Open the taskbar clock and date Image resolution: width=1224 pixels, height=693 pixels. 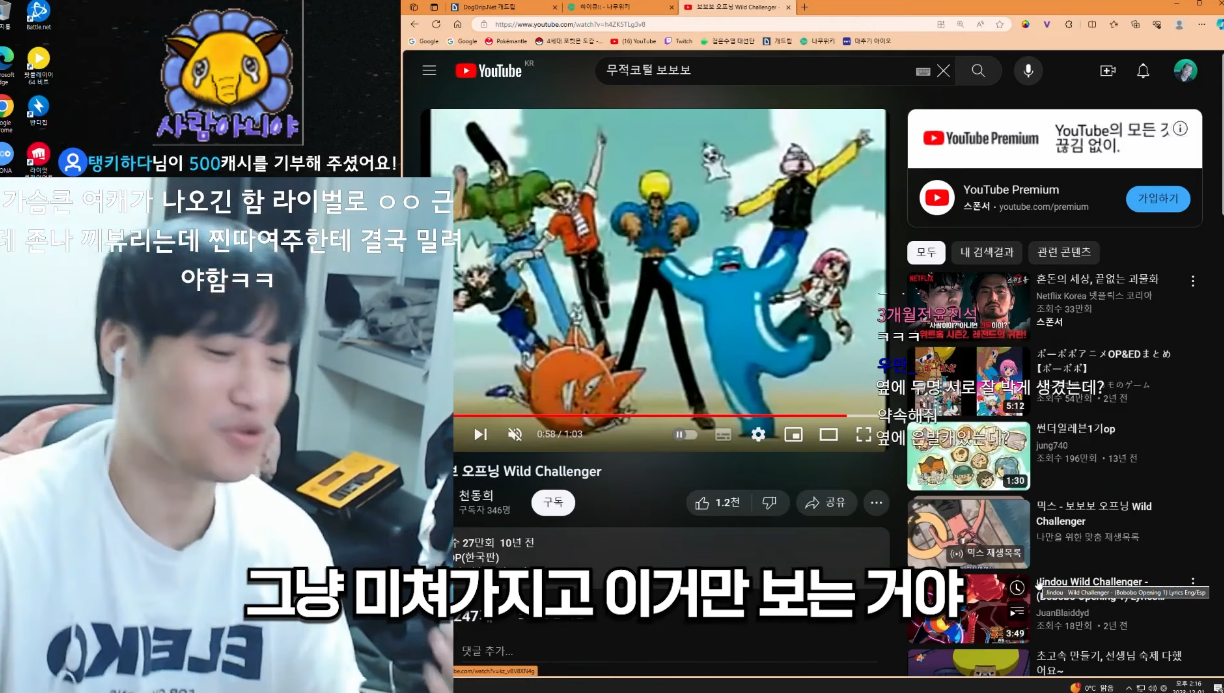pos(1188,687)
